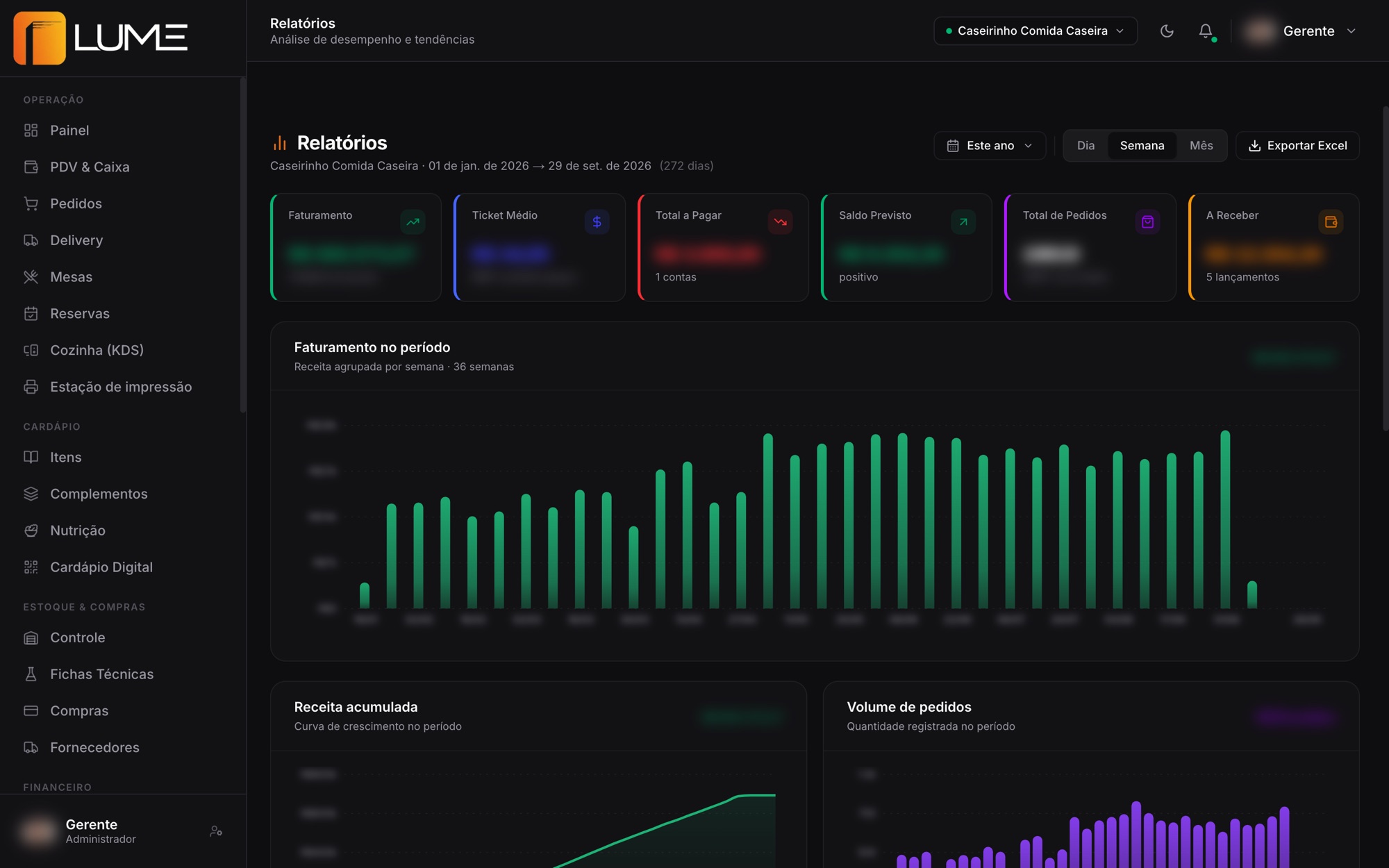Click the Painel grid icon
This screenshot has width=1389, height=868.
[31, 131]
